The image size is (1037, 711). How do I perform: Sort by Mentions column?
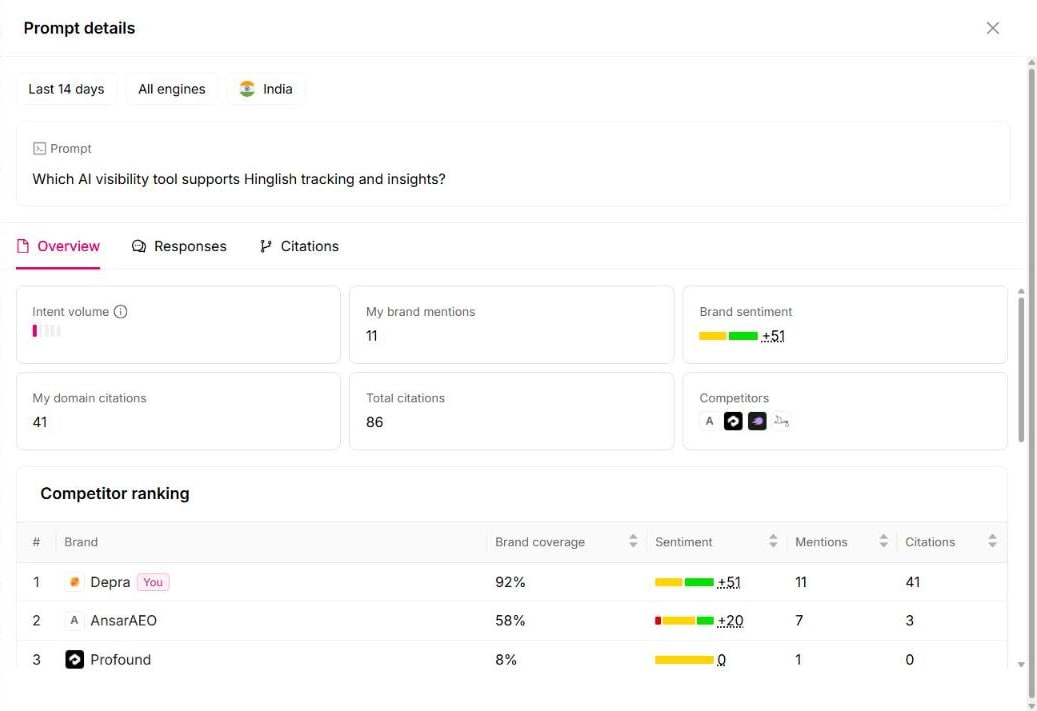coord(883,541)
